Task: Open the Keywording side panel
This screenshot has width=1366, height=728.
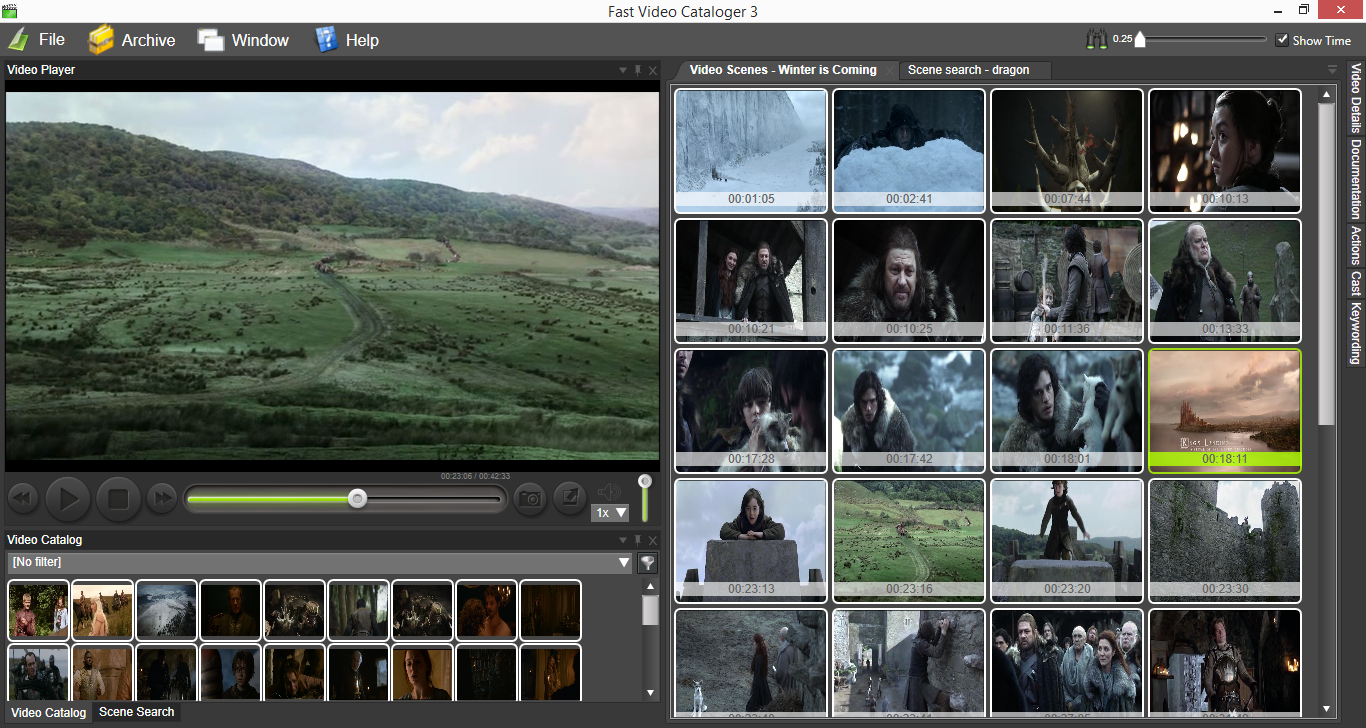Action: coord(1356,332)
